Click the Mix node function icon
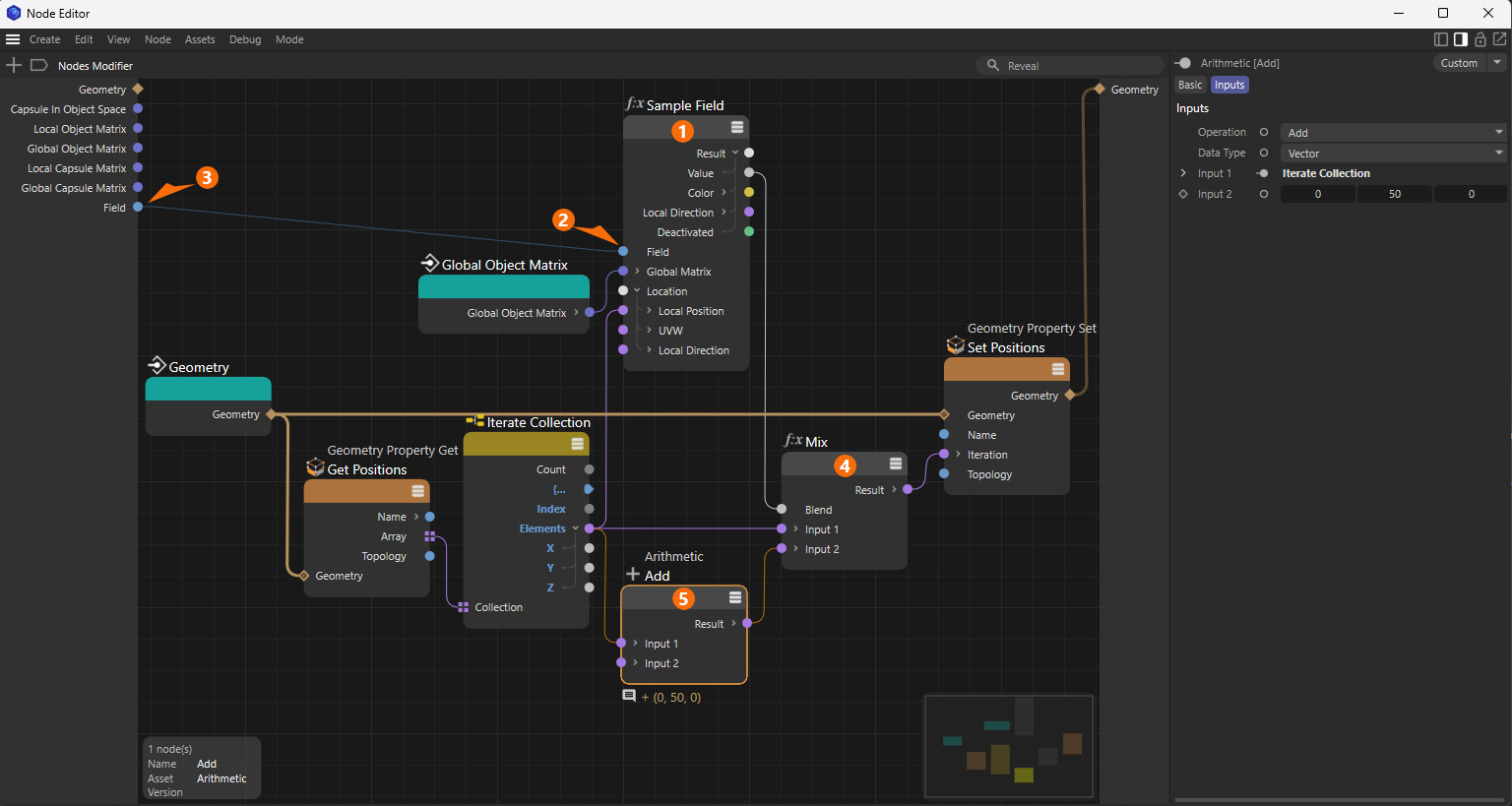The width and height of the screenshot is (1512, 806). click(792, 441)
